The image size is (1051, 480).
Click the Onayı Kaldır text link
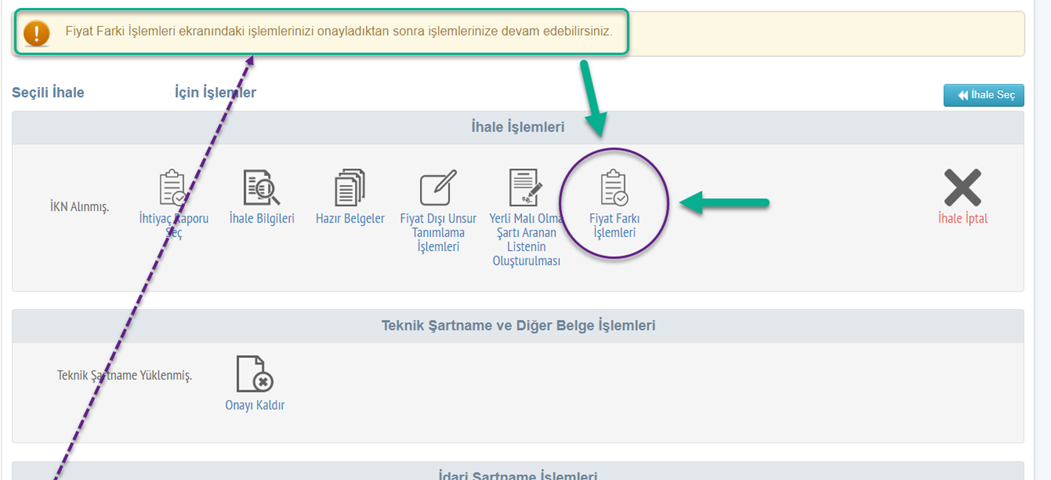pos(255,405)
